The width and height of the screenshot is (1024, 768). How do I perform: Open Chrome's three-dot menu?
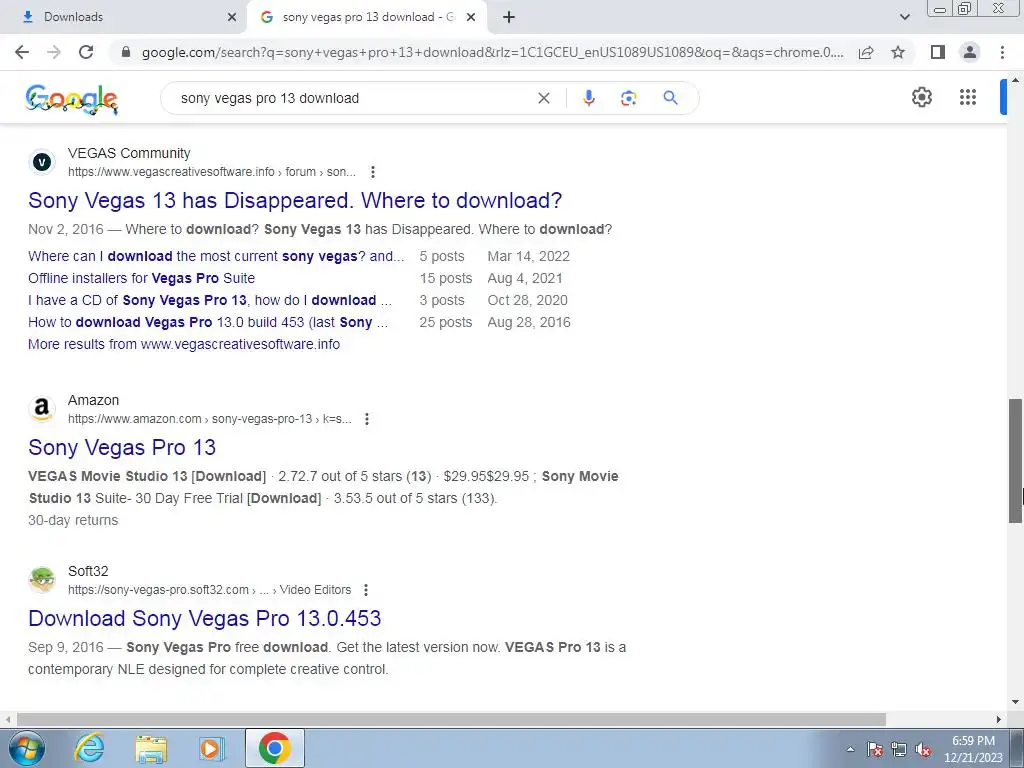click(1002, 52)
